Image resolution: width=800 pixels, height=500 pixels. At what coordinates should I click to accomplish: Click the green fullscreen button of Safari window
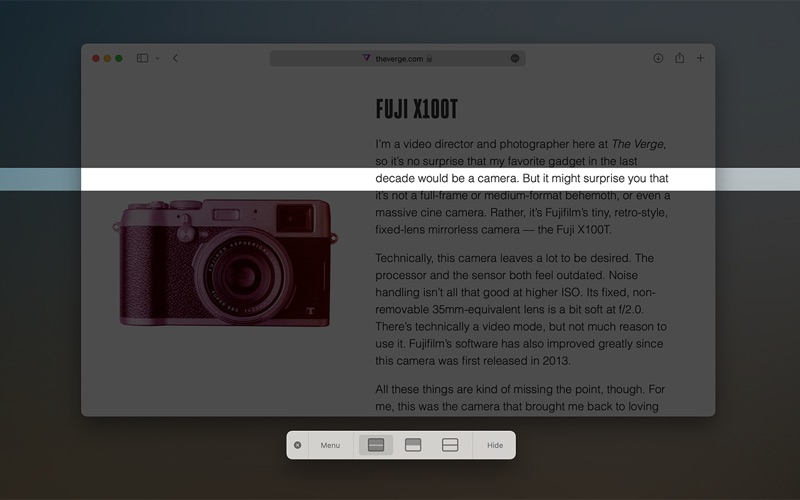click(119, 58)
